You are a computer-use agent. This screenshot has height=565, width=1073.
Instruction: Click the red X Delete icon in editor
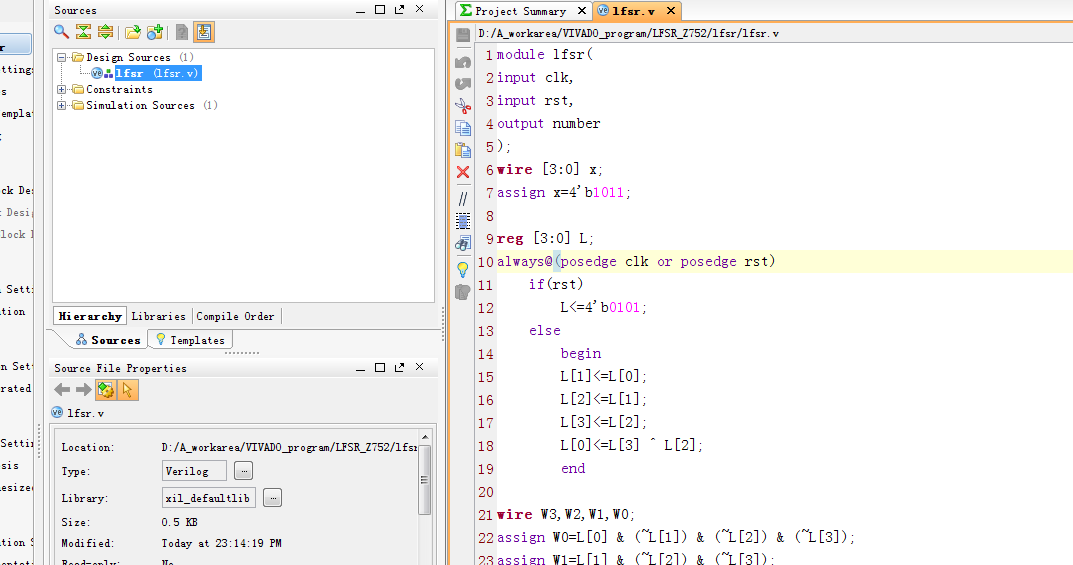pyautogui.click(x=462, y=172)
